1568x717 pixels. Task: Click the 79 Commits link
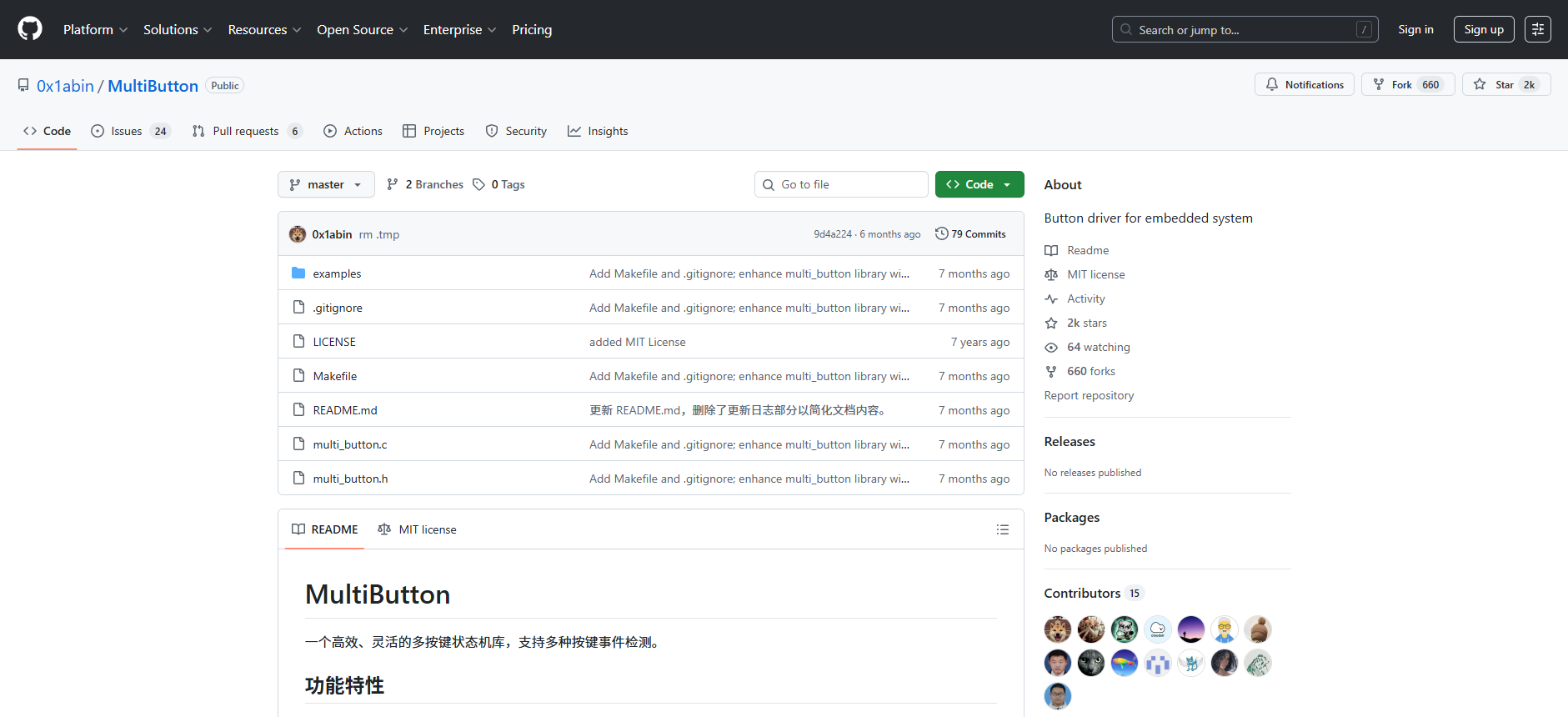click(x=970, y=233)
